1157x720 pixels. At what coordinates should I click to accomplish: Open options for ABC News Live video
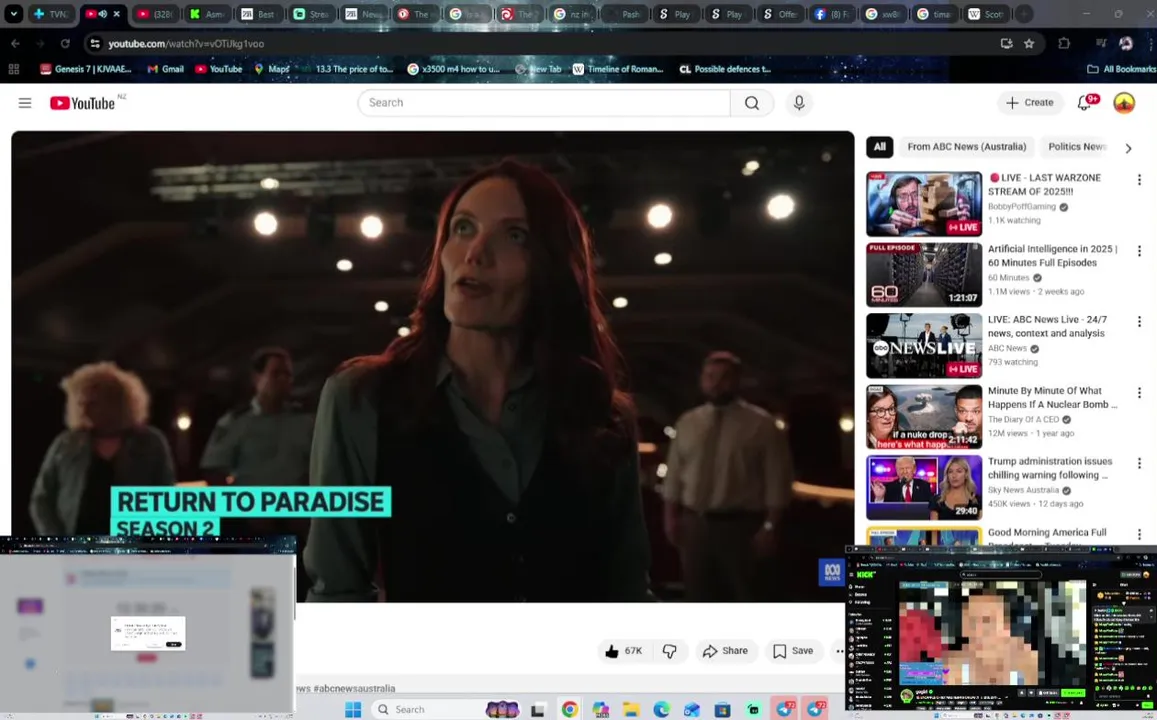click(x=1139, y=322)
